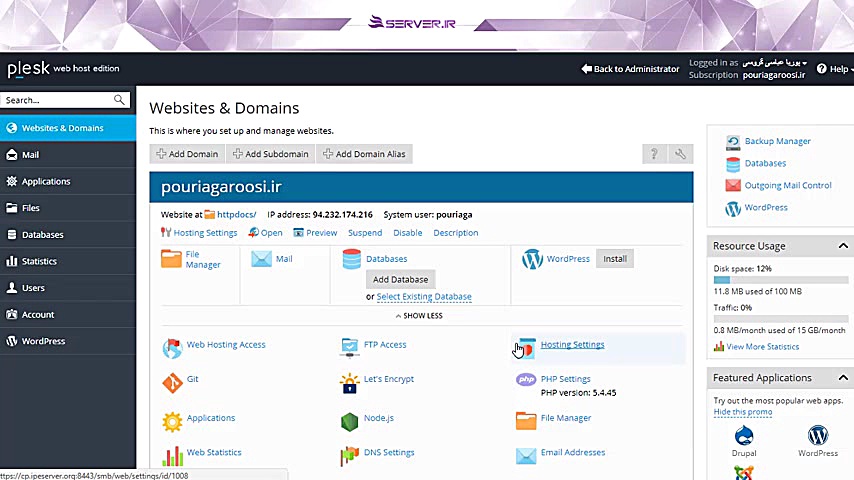This screenshot has height=480, width=854.
Task: Click the large File Manager folder icon
Action: click(171, 258)
